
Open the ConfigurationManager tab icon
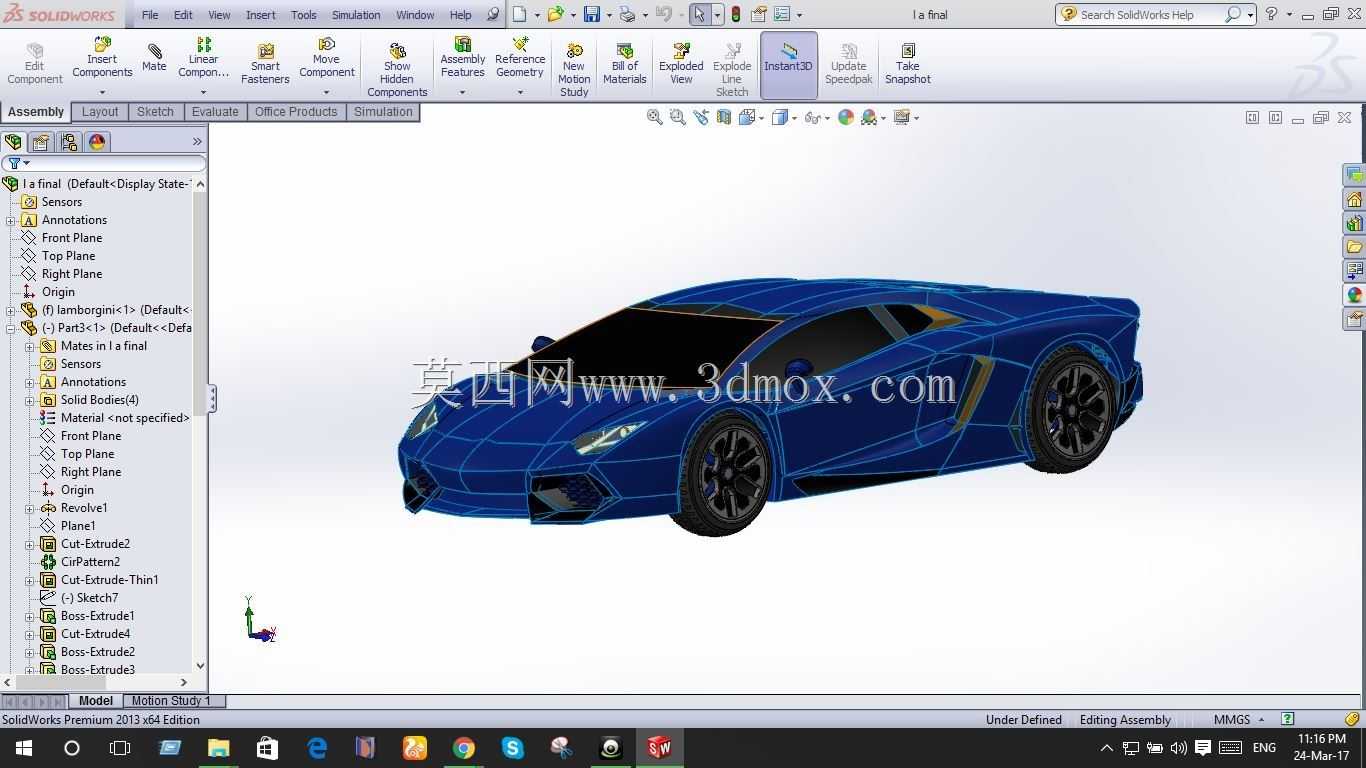pyautogui.click(x=69, y=142)
